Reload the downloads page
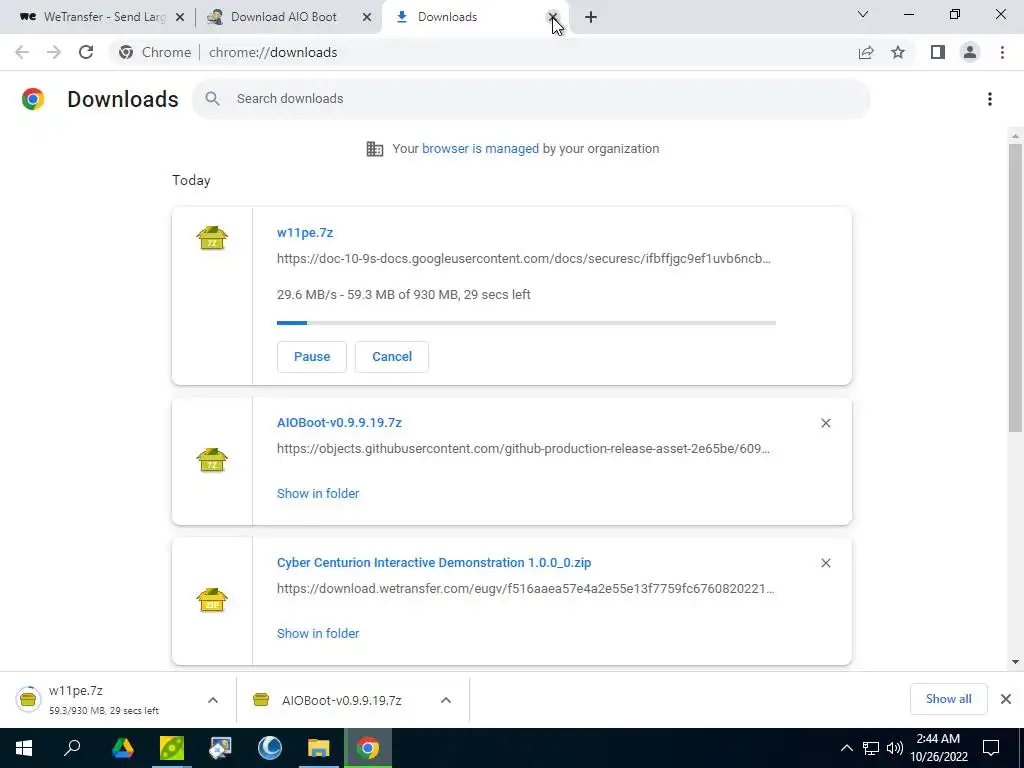Screen dimensions: 1024x768 (86, 52)
